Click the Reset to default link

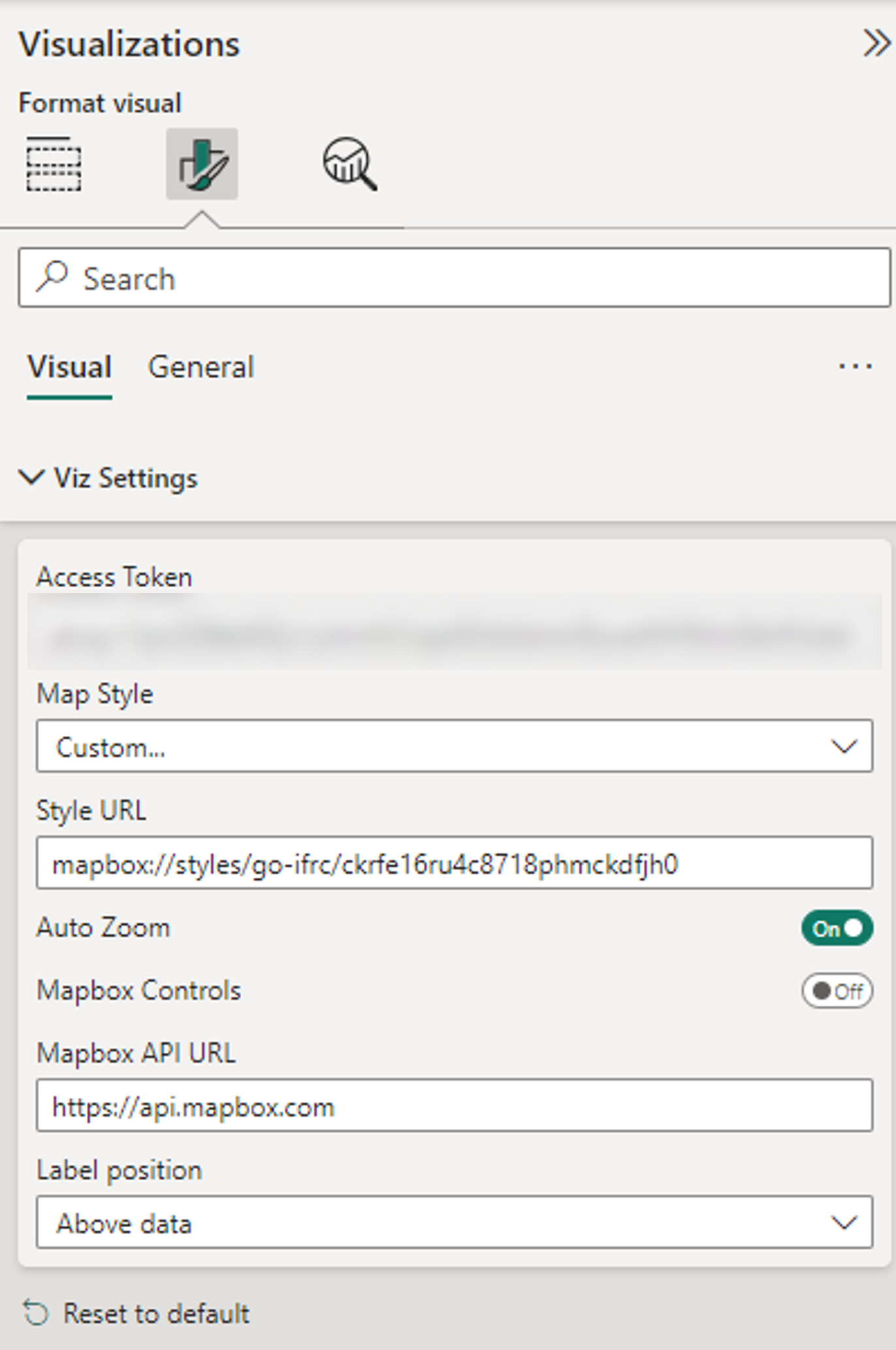(x=156, y=1313)
